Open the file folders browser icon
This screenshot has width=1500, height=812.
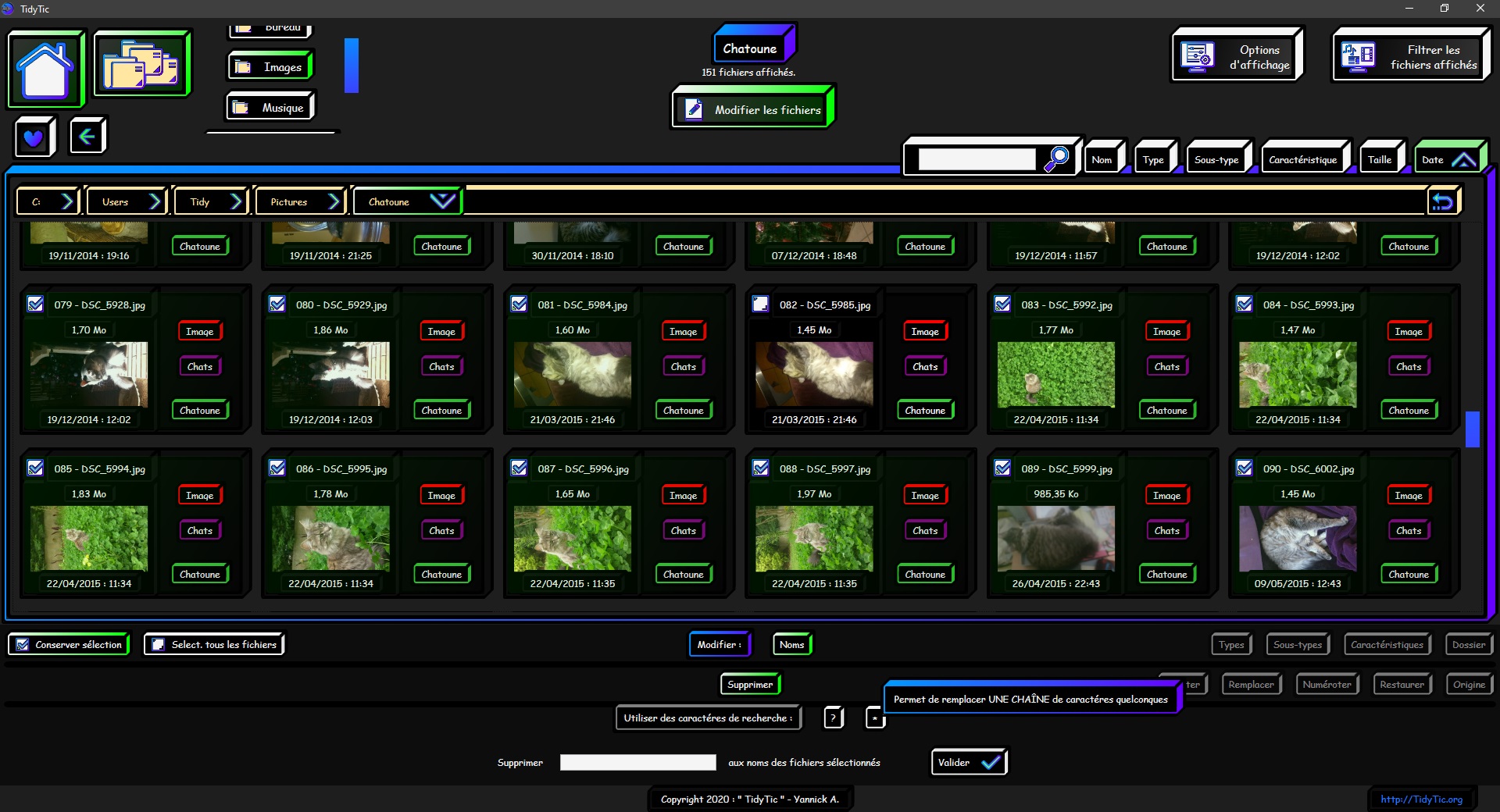[141, 65]
